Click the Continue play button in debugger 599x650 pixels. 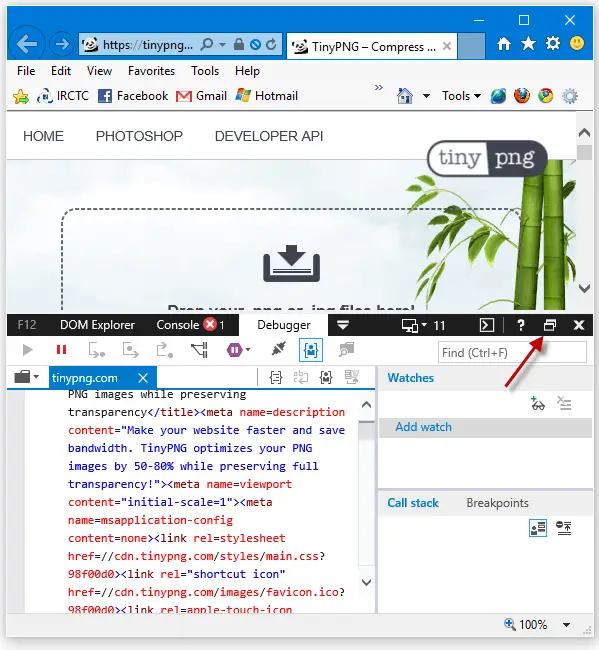[27, 350]
